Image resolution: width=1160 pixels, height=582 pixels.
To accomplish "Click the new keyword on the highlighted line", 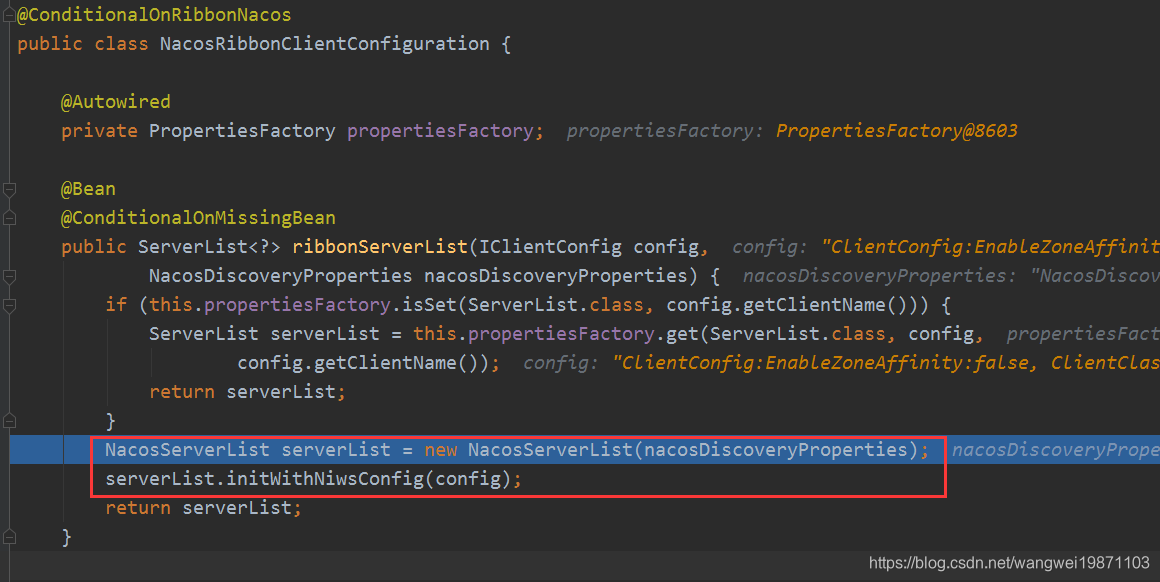I will (x=440, y=450).
